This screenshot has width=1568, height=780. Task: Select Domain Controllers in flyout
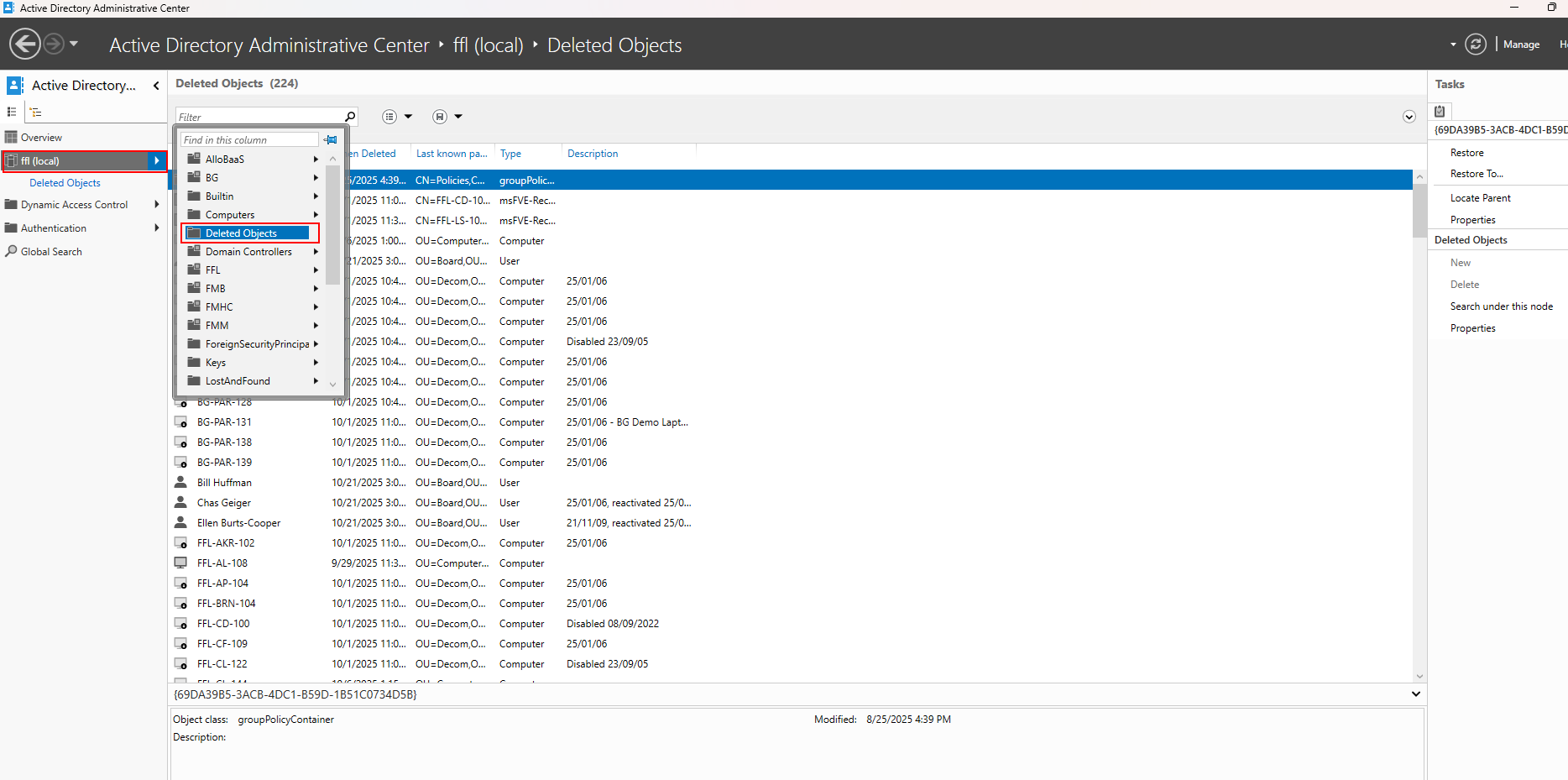[248, 252]
